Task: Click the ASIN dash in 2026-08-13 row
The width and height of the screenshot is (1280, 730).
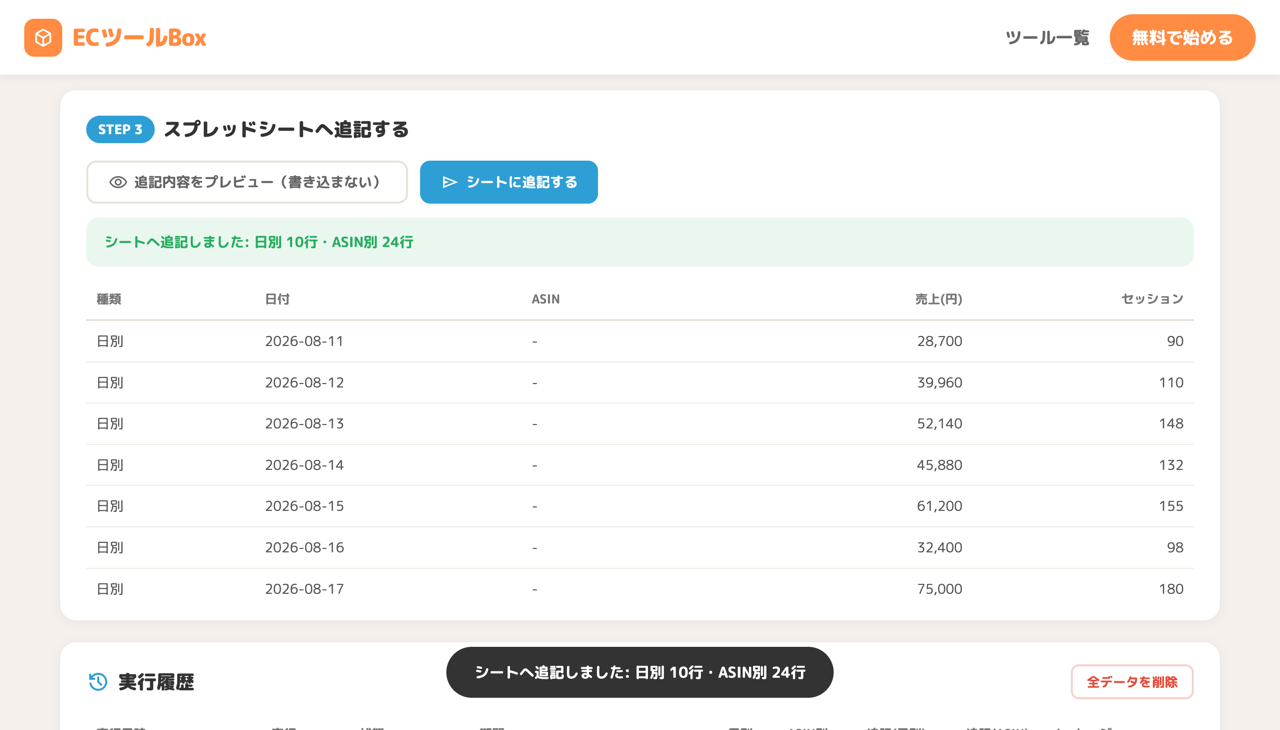Action: pos(535,423)
